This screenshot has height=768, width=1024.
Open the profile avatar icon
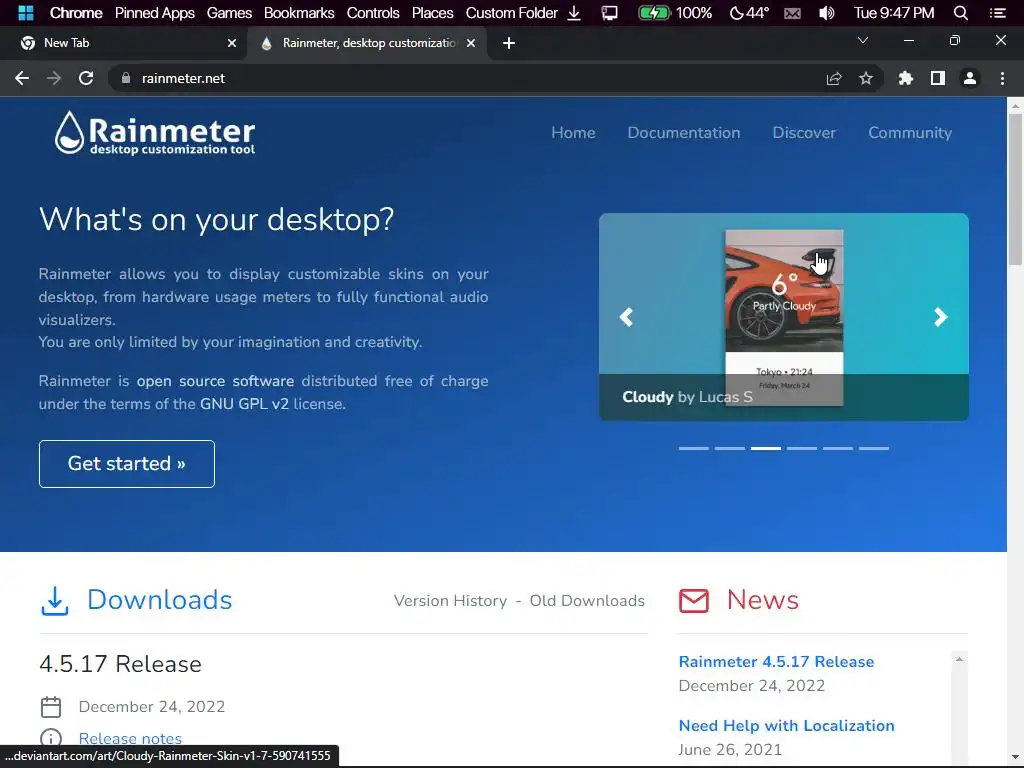(x=970, y=78)
